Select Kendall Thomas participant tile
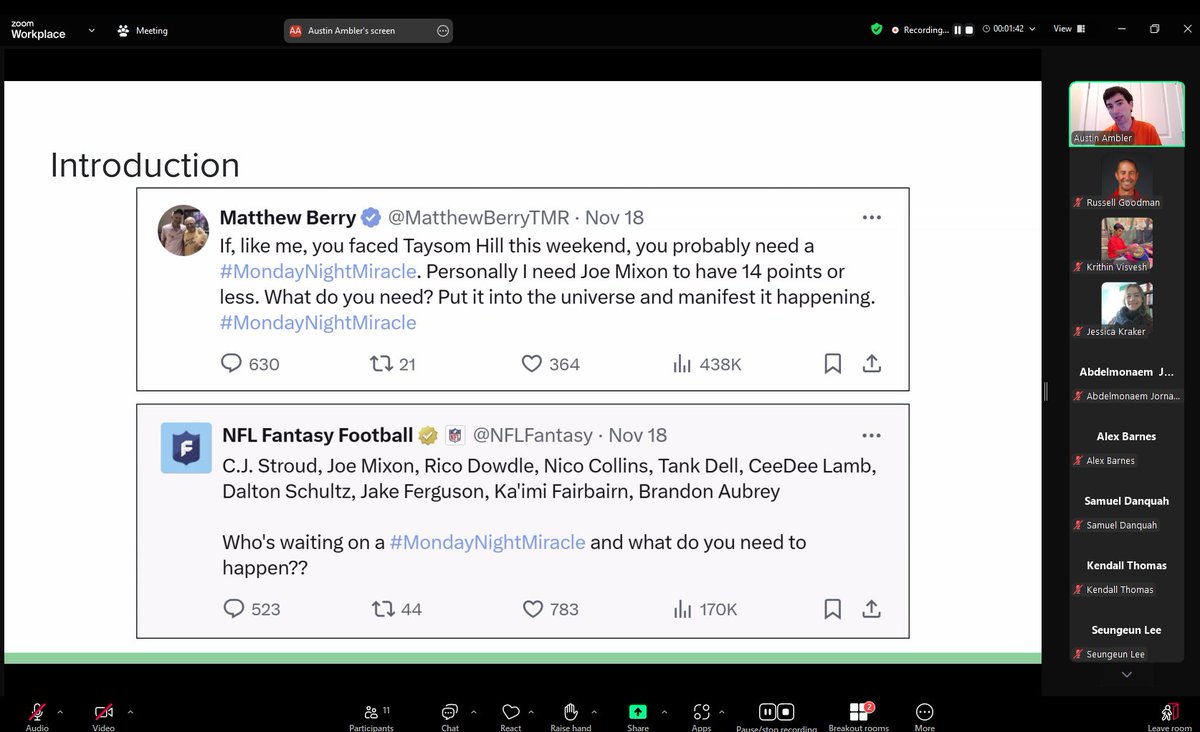Image resolution: width=1200 pixels, height=732 pixels. [x=1127, y=565]
